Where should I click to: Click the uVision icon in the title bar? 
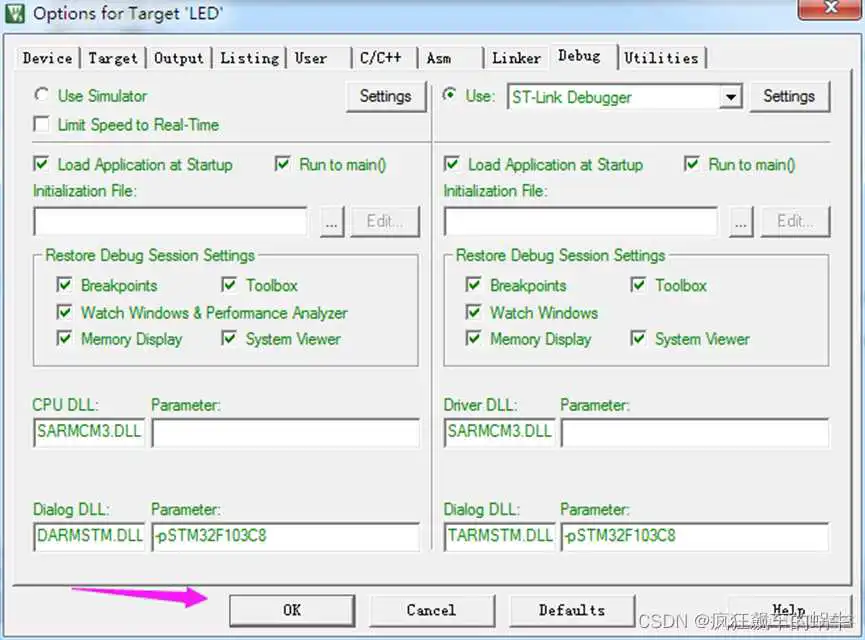click(14, 13)
